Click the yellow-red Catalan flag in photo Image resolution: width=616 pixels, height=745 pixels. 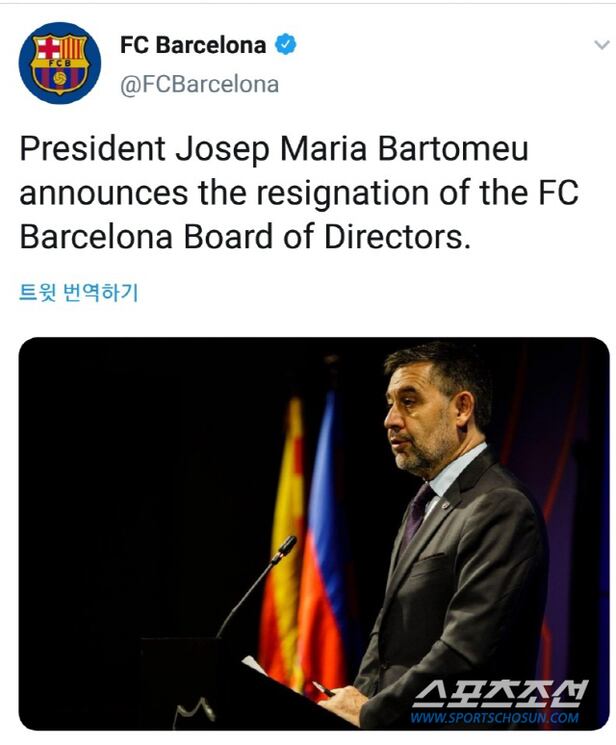[x=284, y=530]
